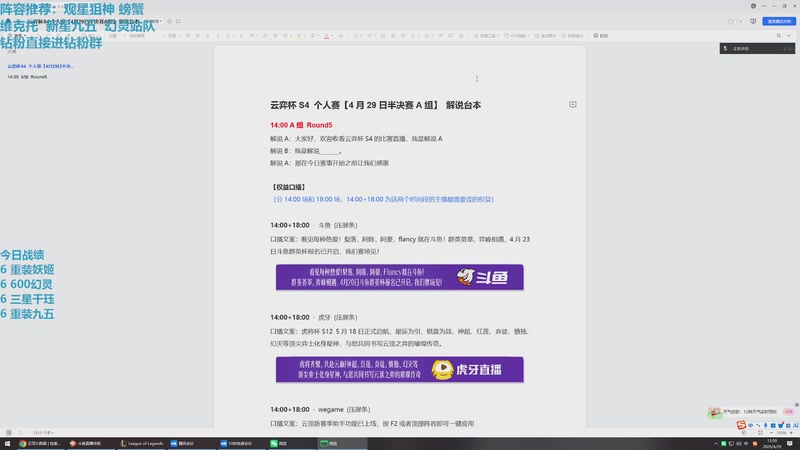Open the recording/speech panel at top right
The image size is (800, 450).
(x=757, y=48)
